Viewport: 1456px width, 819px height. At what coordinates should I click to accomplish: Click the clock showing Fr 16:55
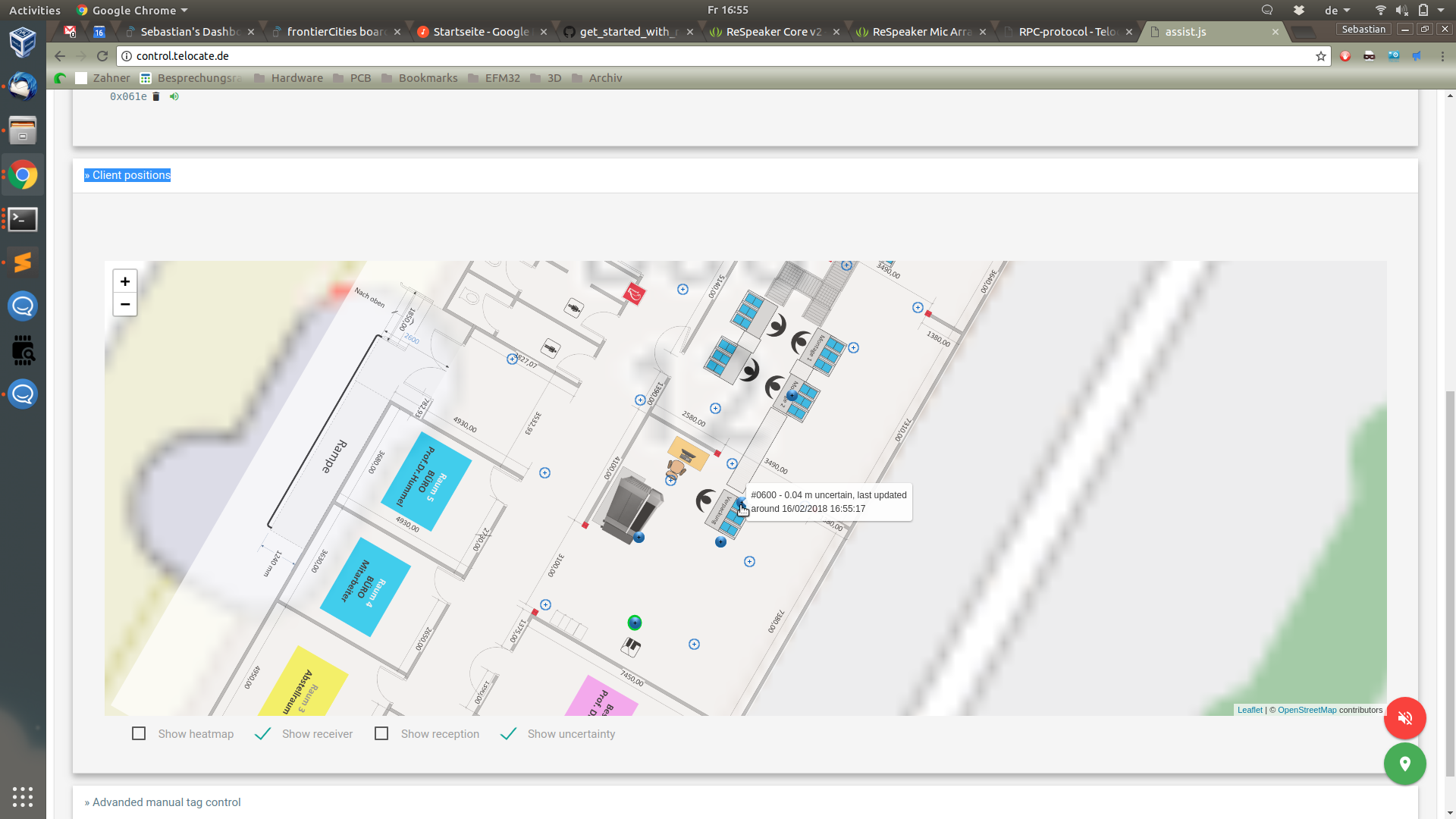pyautogui.click(x=727, y=10)
